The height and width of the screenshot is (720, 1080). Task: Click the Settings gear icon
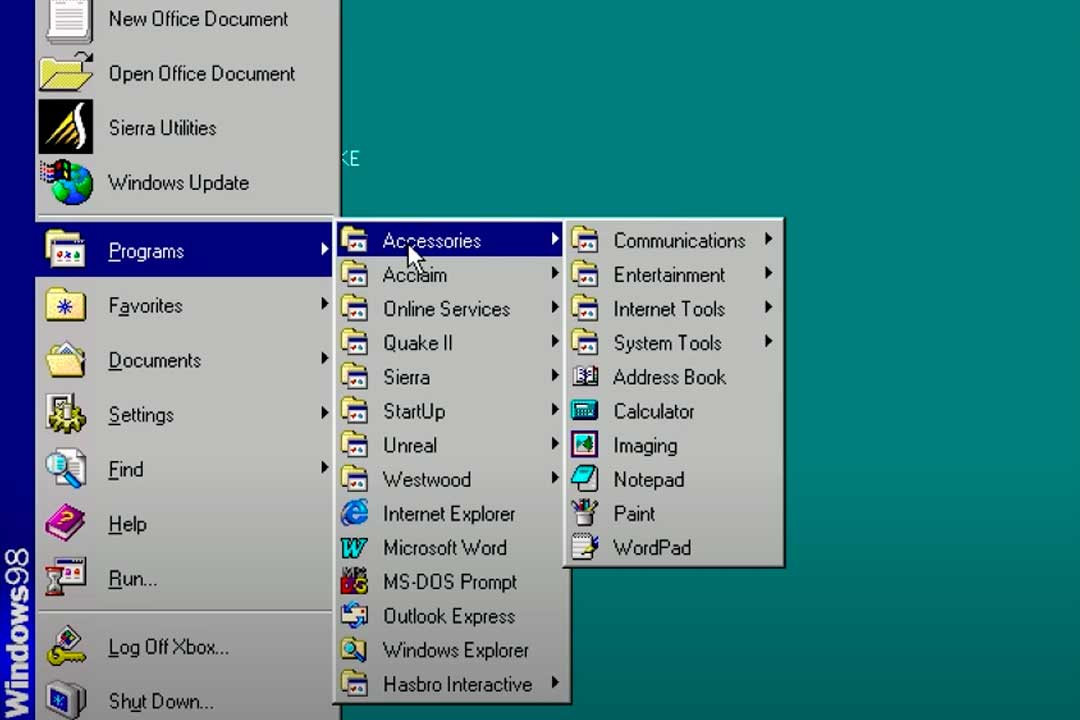(x=65, y=413)
